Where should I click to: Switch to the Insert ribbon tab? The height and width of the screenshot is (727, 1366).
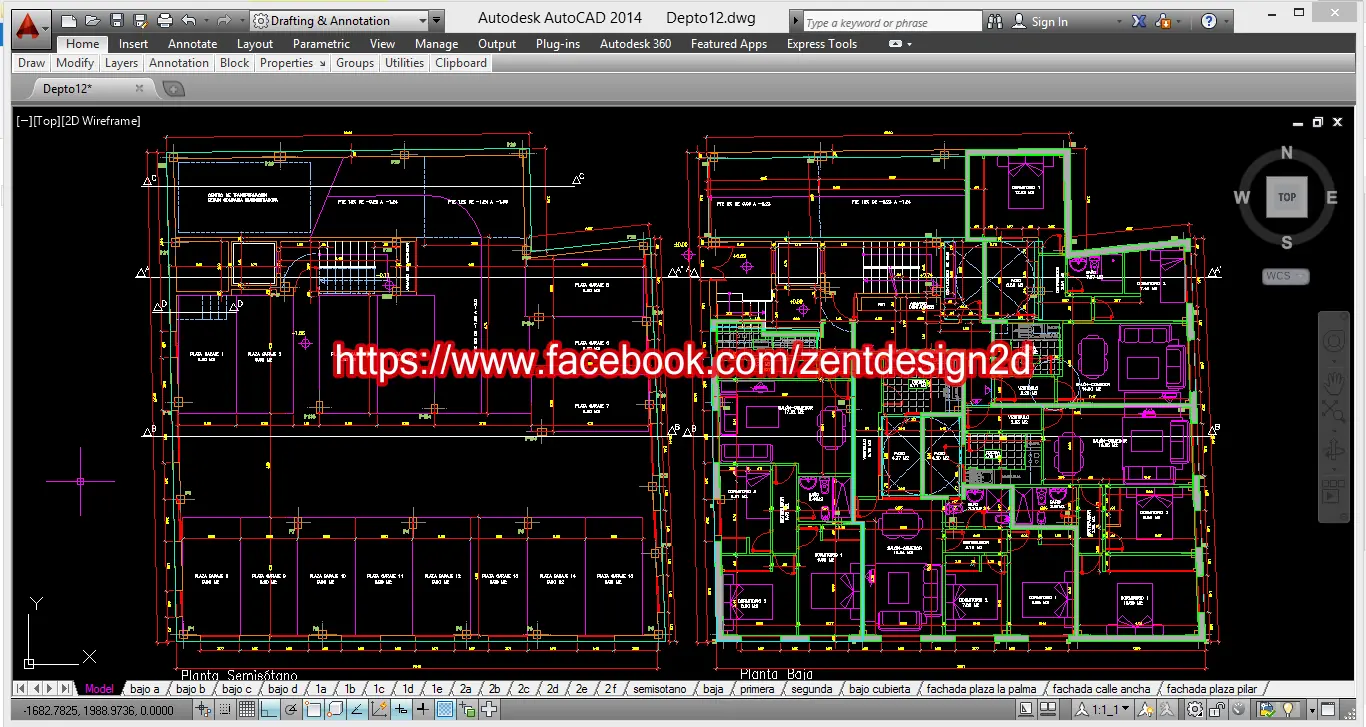coord(133,44)
